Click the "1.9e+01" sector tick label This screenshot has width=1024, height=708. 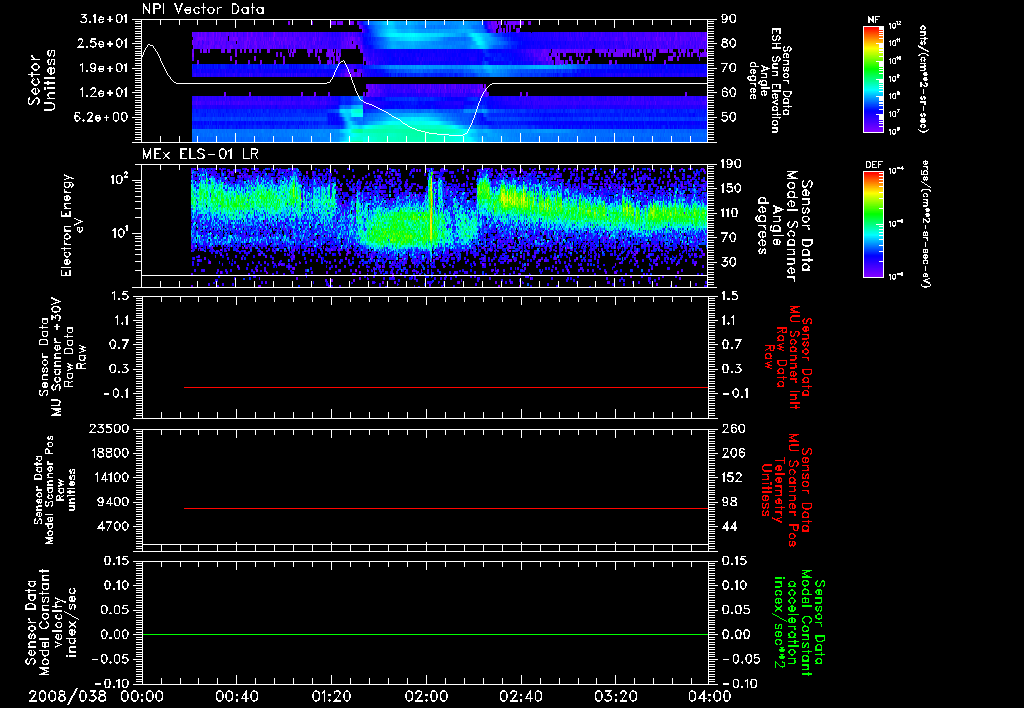105,68
